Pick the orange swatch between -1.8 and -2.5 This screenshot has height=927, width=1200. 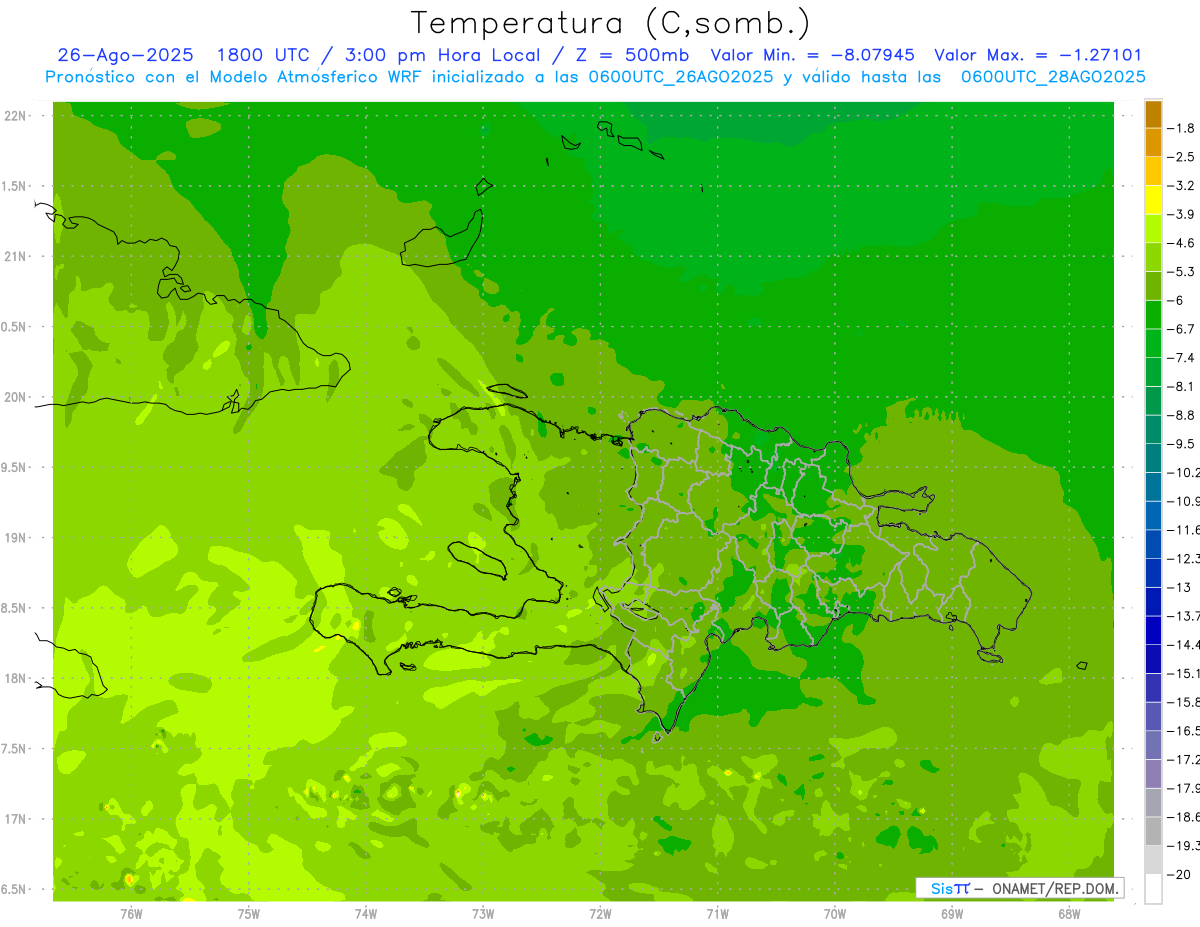(x=1153, y=143)
